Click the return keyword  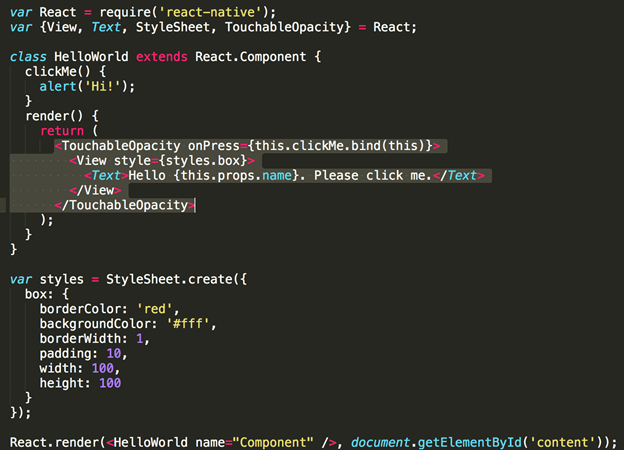pos(62,131)
